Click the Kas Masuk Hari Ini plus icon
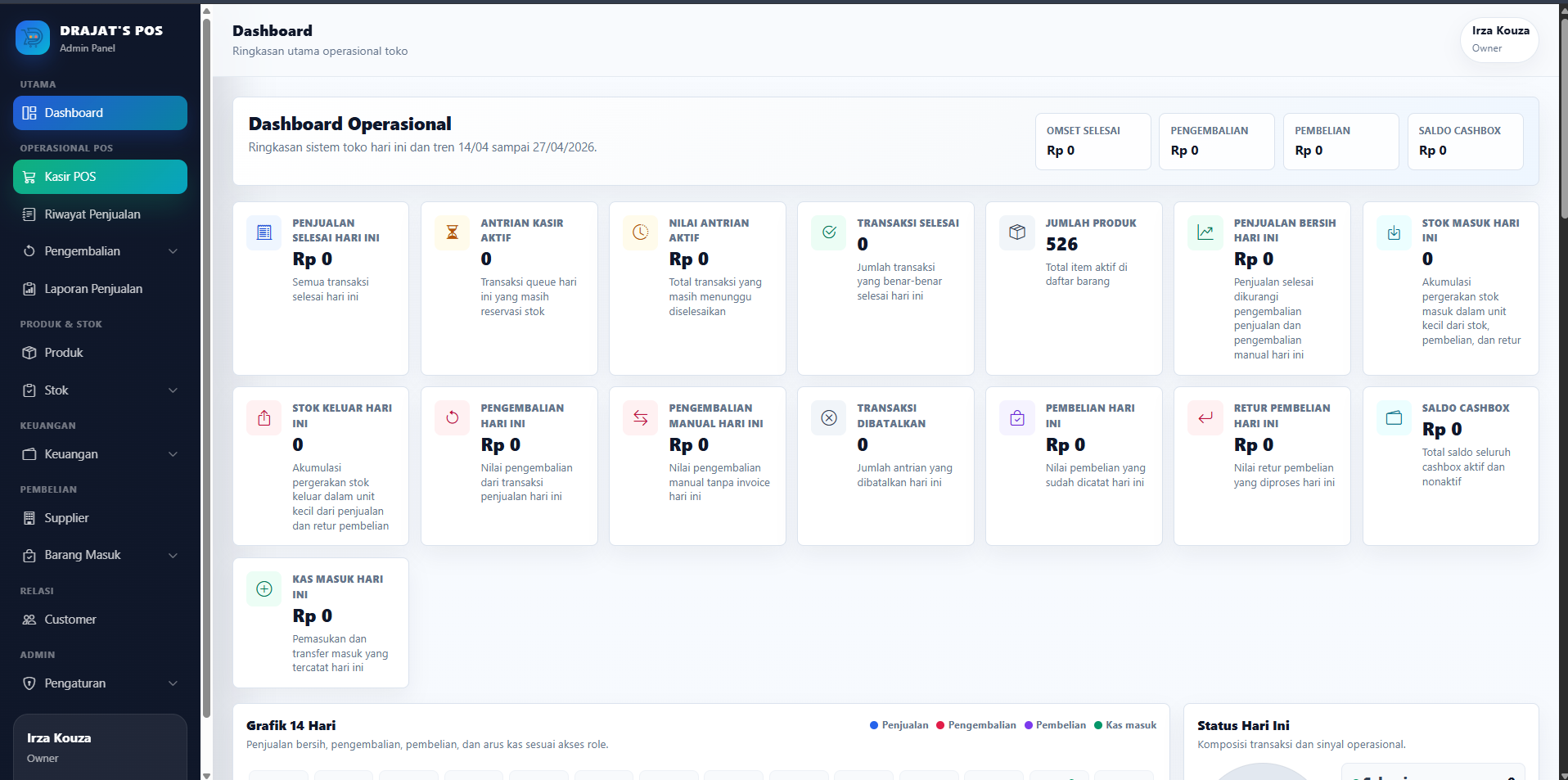The height and width of the screenshot is (780, 1568). pyautogui.click(x=264, y=589)
